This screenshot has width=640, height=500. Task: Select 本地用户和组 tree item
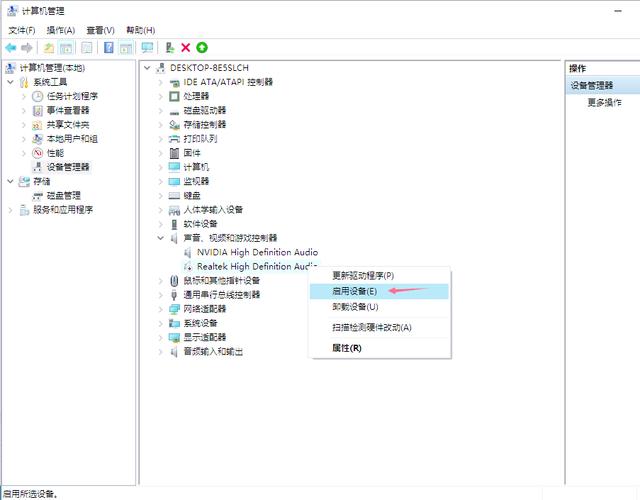(x=72, y=139)
